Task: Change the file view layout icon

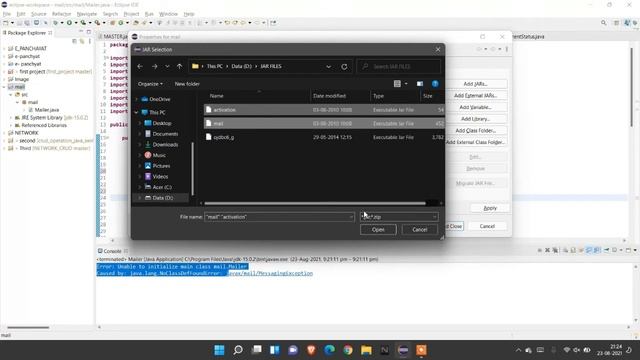Action: point(397,84)
